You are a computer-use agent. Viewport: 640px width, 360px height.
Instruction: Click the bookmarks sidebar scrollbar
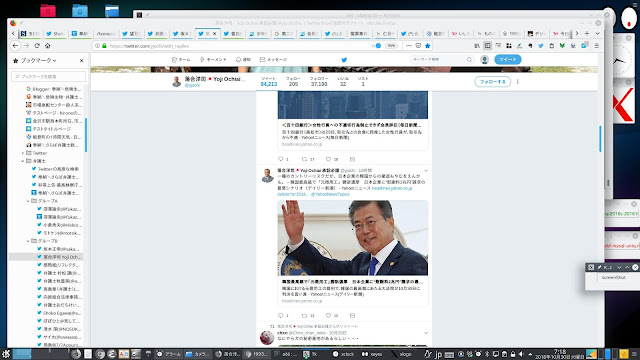pos(86,135)
